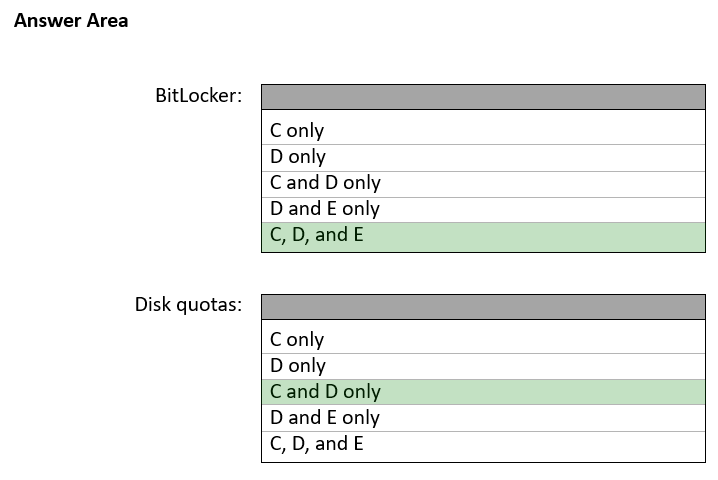Open the Disk quotas dropdown gray header
The height and width of the screenshot is (480, 718).
pyautogui.click(x=483, y=306)
